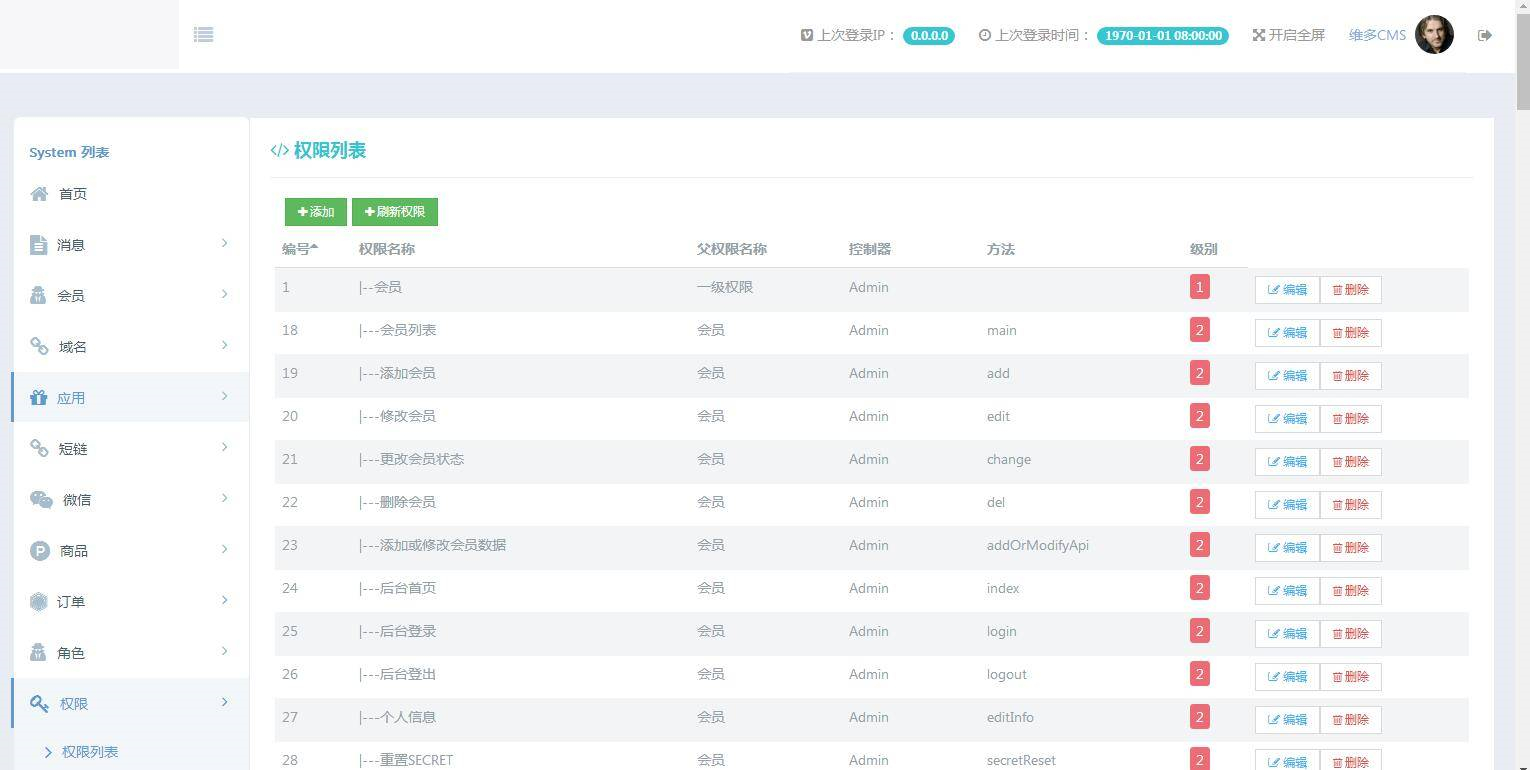Select the 权限 key icon in sidebar
Viewport: 1530px width, 770px height.
click(x=38, y=702)
